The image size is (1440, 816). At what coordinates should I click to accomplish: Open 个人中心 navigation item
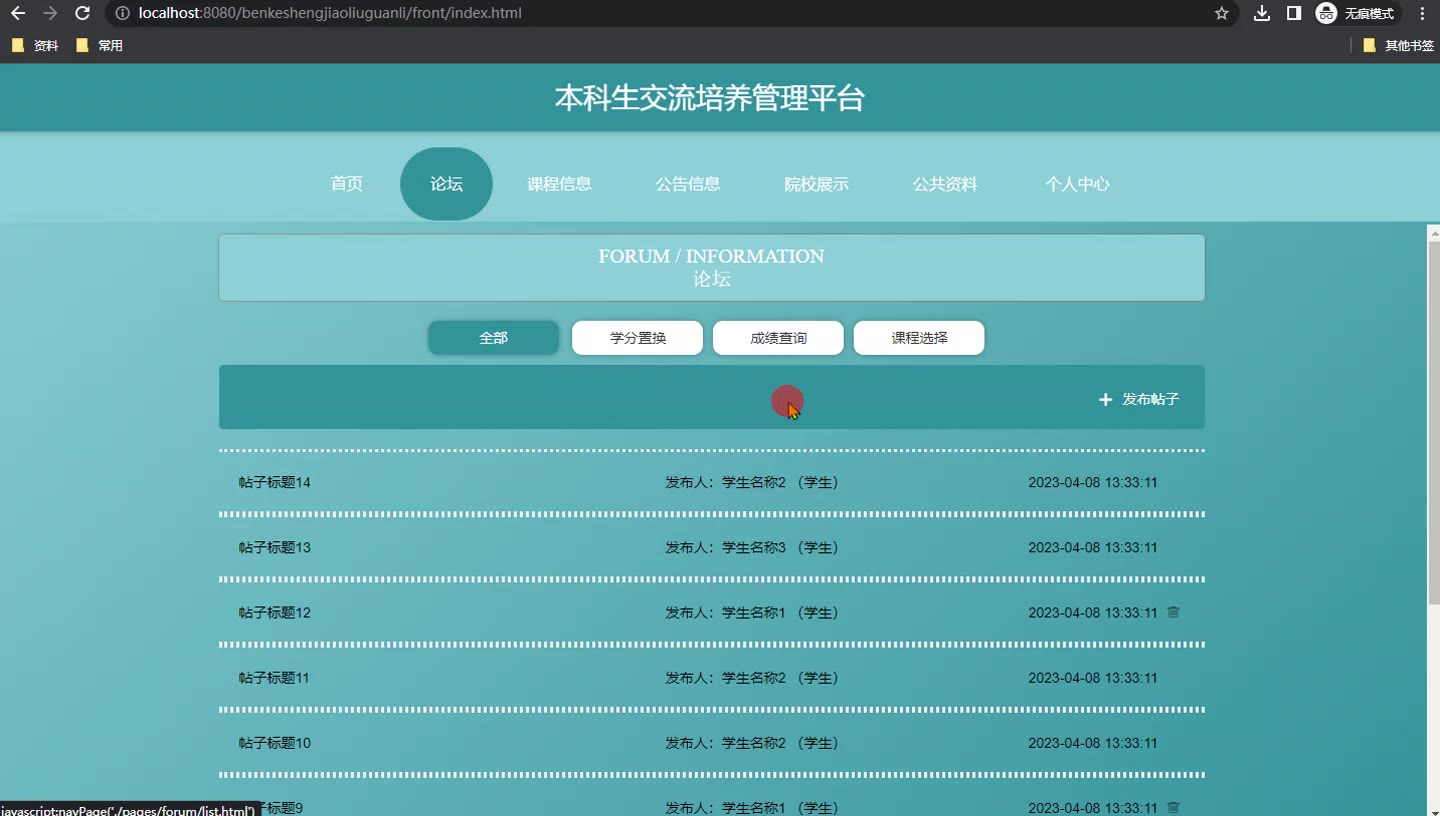[1077, 184]
